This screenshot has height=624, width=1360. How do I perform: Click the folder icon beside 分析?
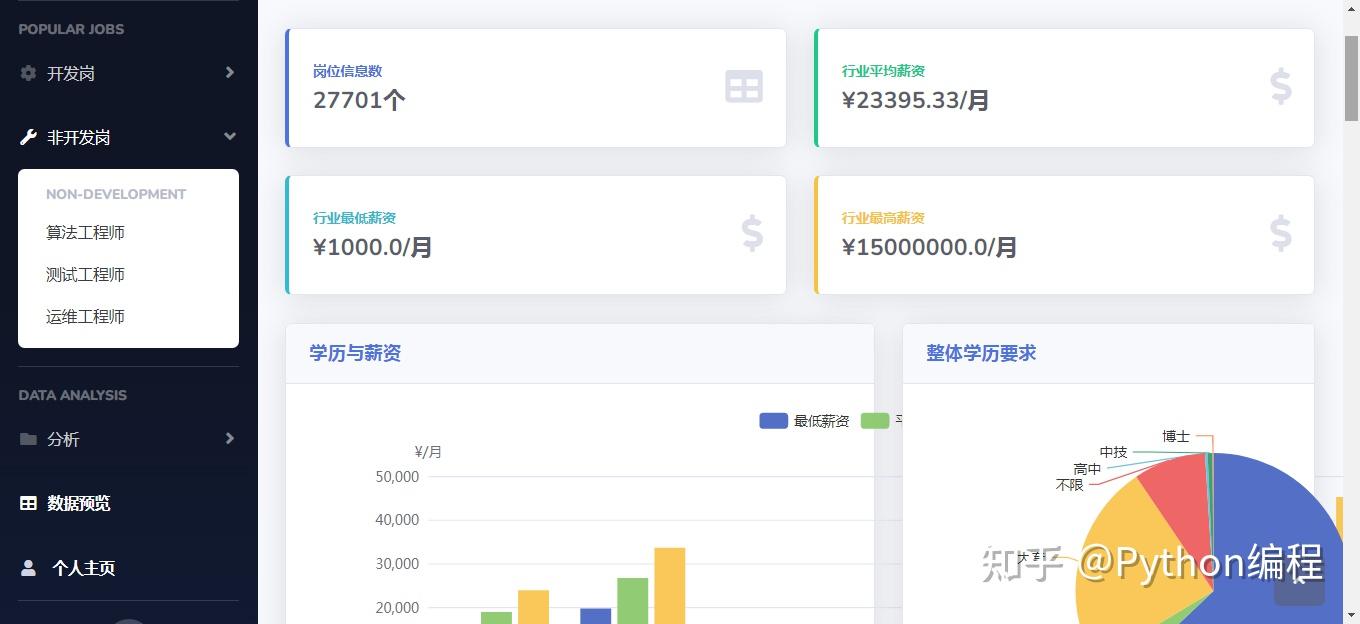point(28,439)
